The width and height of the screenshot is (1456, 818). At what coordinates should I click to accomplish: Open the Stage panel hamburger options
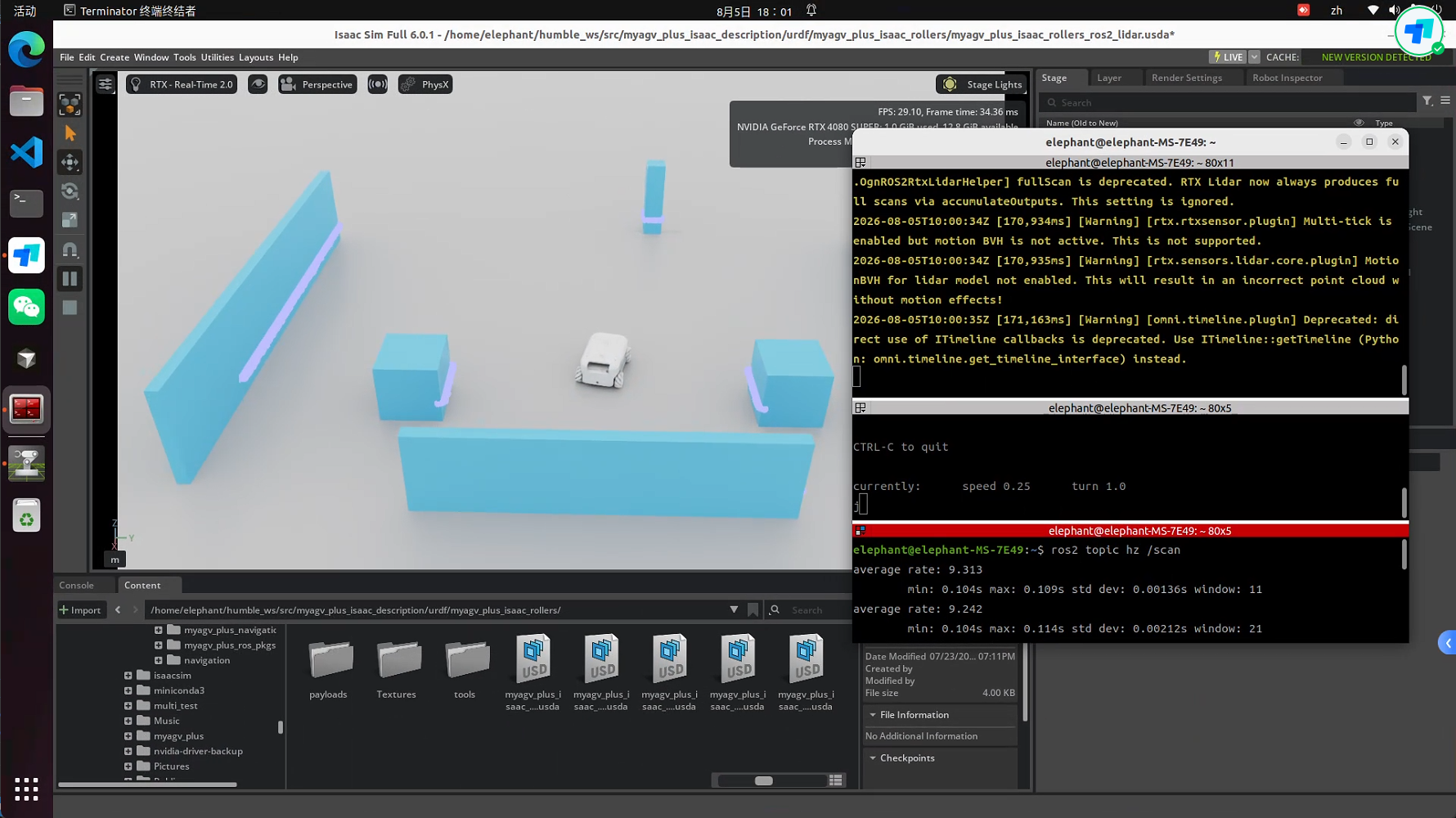(1445, 101)
